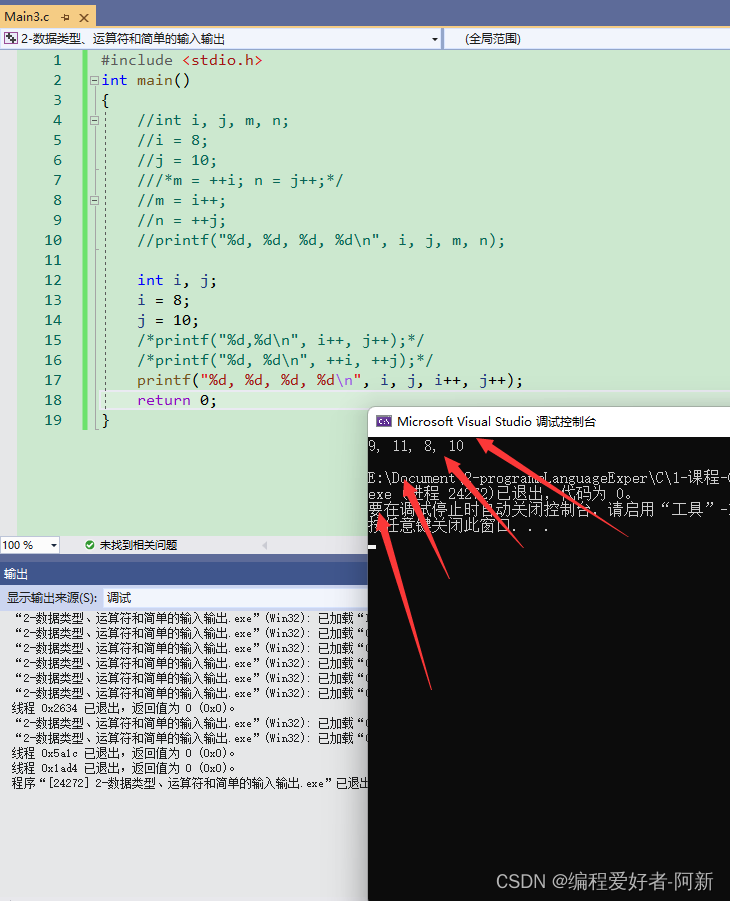Click the 未找到相关问题 status indicator
The width and height of the screenshot is (730, 901).
tap(139, 545)
